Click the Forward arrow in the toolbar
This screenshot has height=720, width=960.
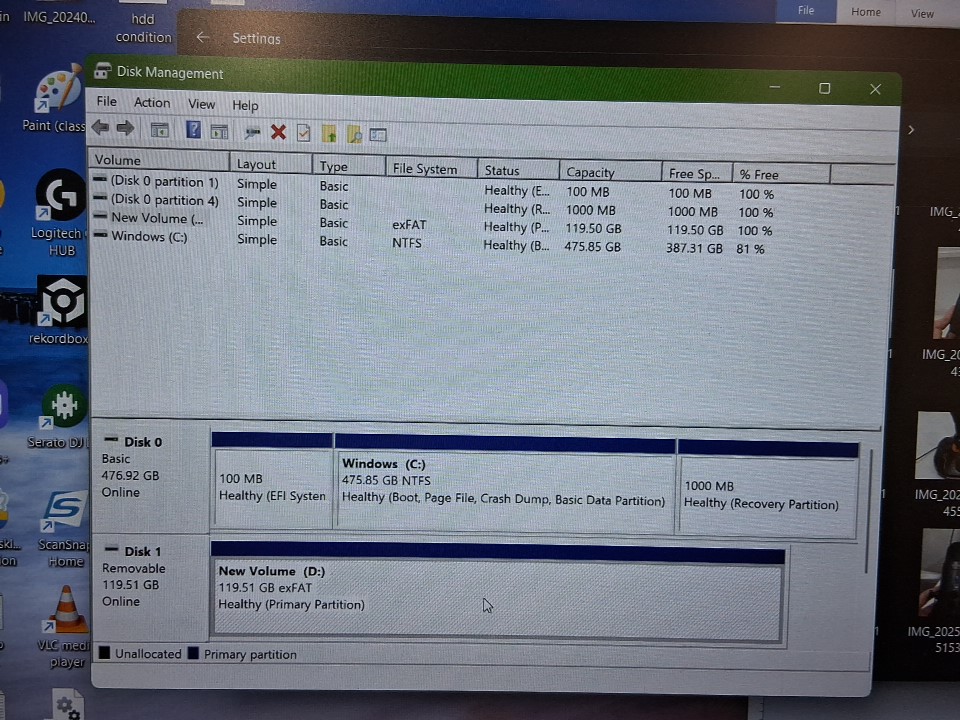point(125,129)
